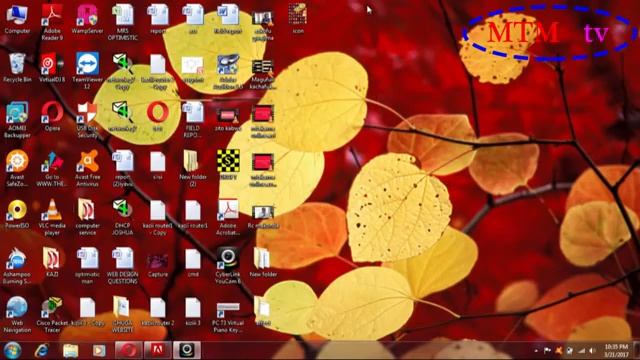Viewport: 640px width, 360px height.
Task: Open the KAZI folder
Action: click(52, 262)
